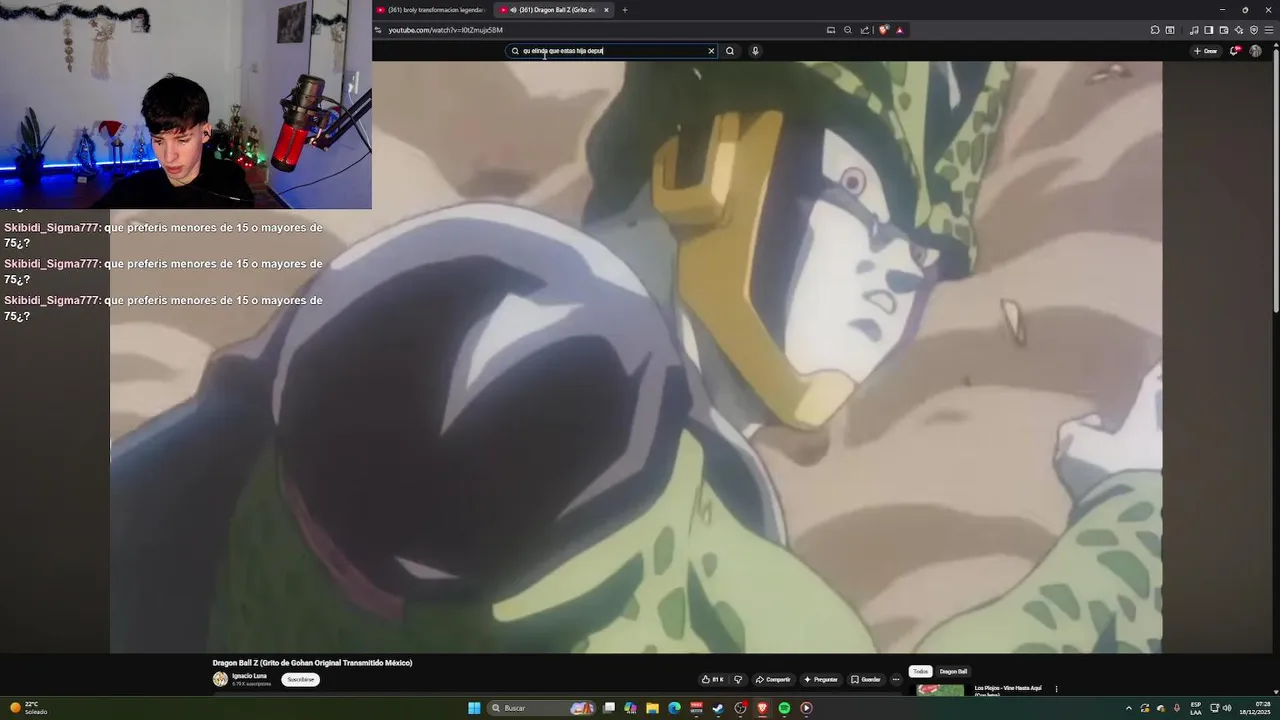Open the Brave Leo AI icon

click(1239, 30)
